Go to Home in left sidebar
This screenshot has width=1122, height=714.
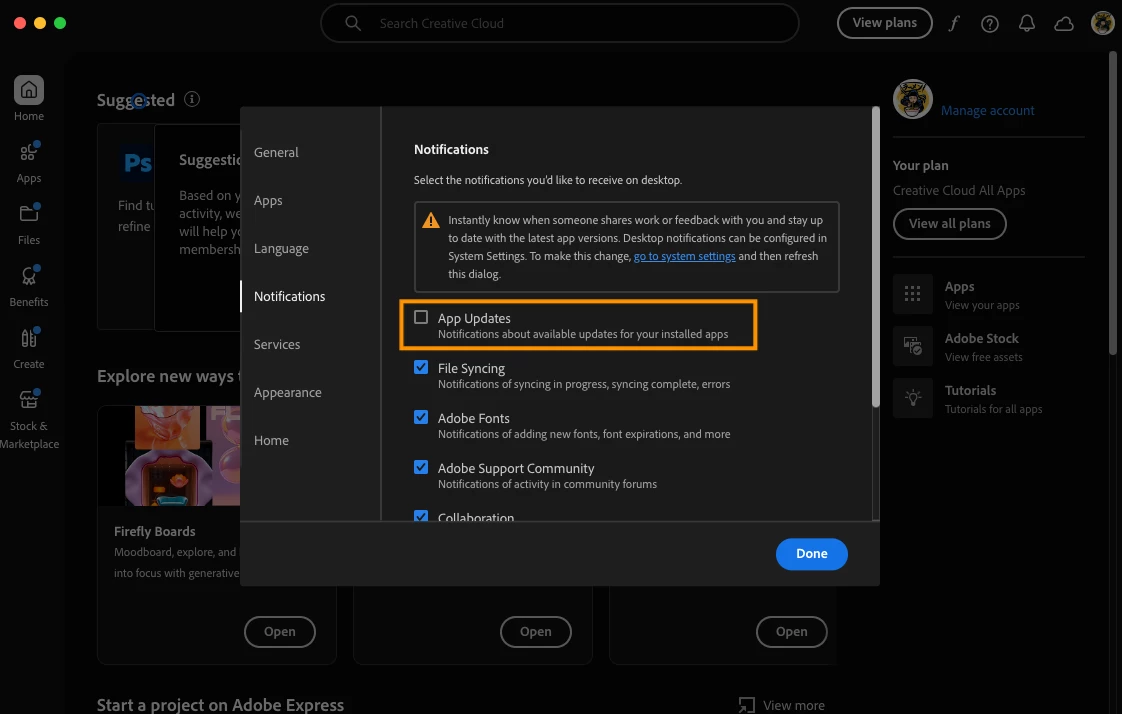click(x=29, y=99)
